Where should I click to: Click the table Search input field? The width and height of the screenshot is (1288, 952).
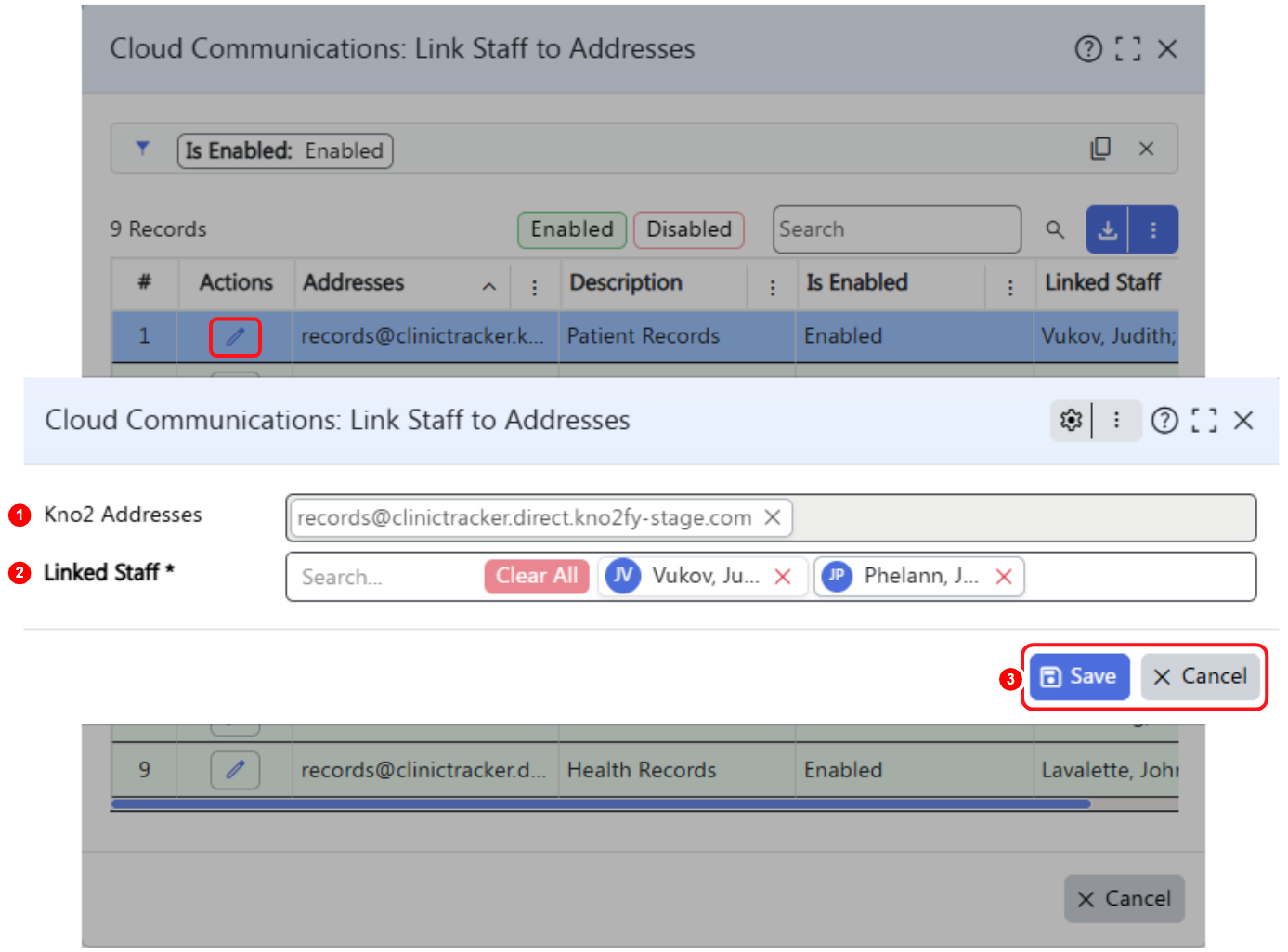coord(897,229)
